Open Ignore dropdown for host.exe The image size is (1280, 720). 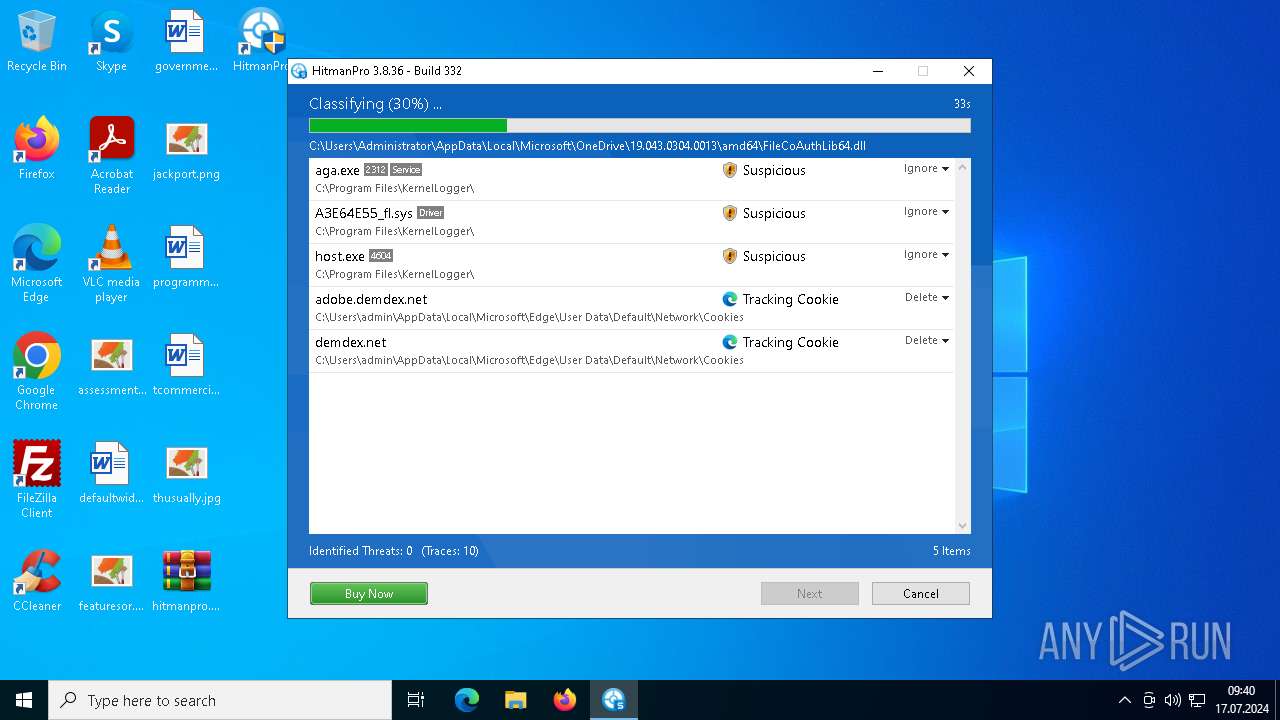coord(926,255)
